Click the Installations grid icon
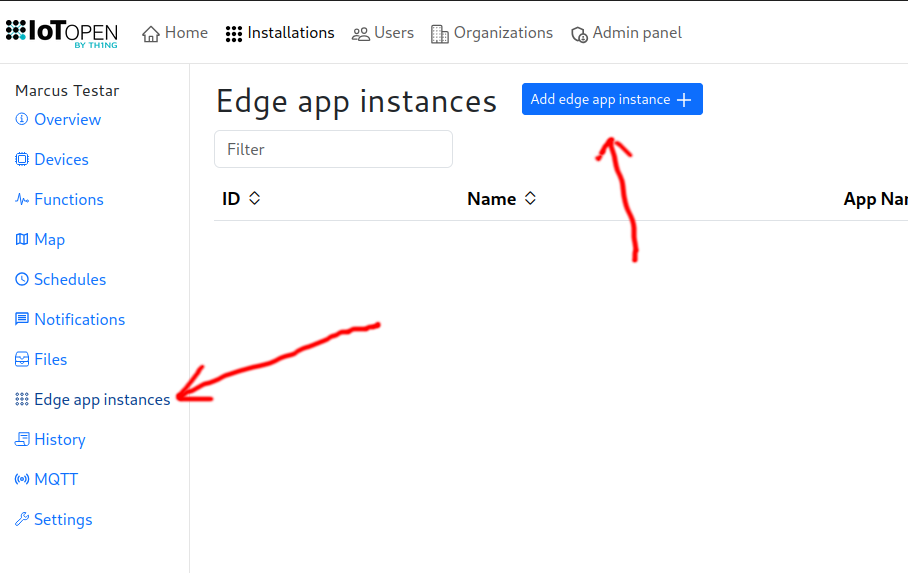 [x=234, y=34]
